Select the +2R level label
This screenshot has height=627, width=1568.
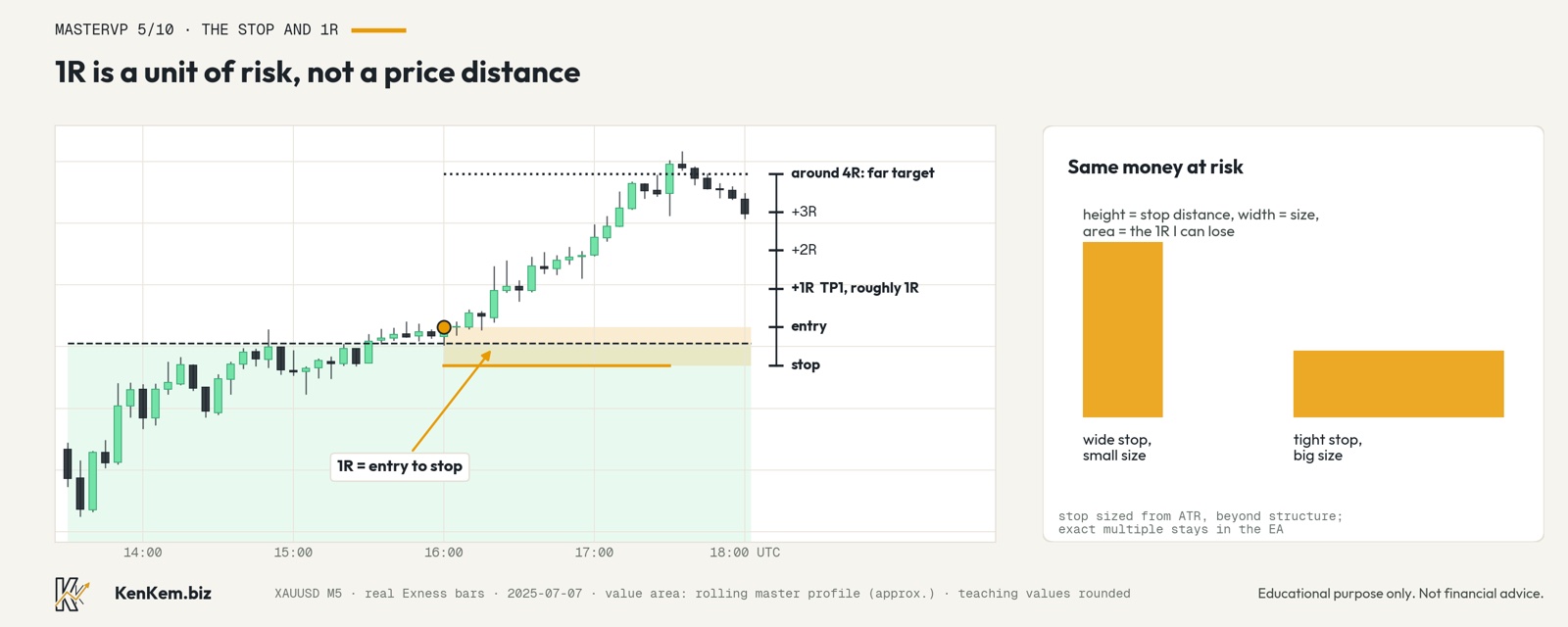(x=804, y=250)
